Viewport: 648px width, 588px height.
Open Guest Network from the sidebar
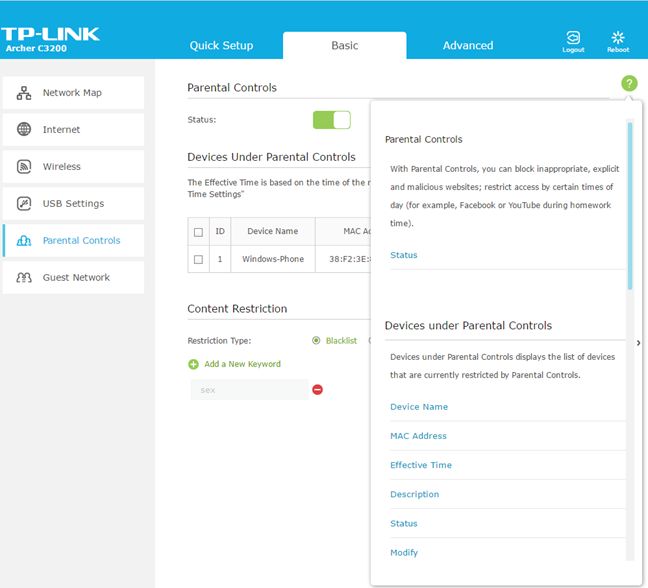click(74, 277)
